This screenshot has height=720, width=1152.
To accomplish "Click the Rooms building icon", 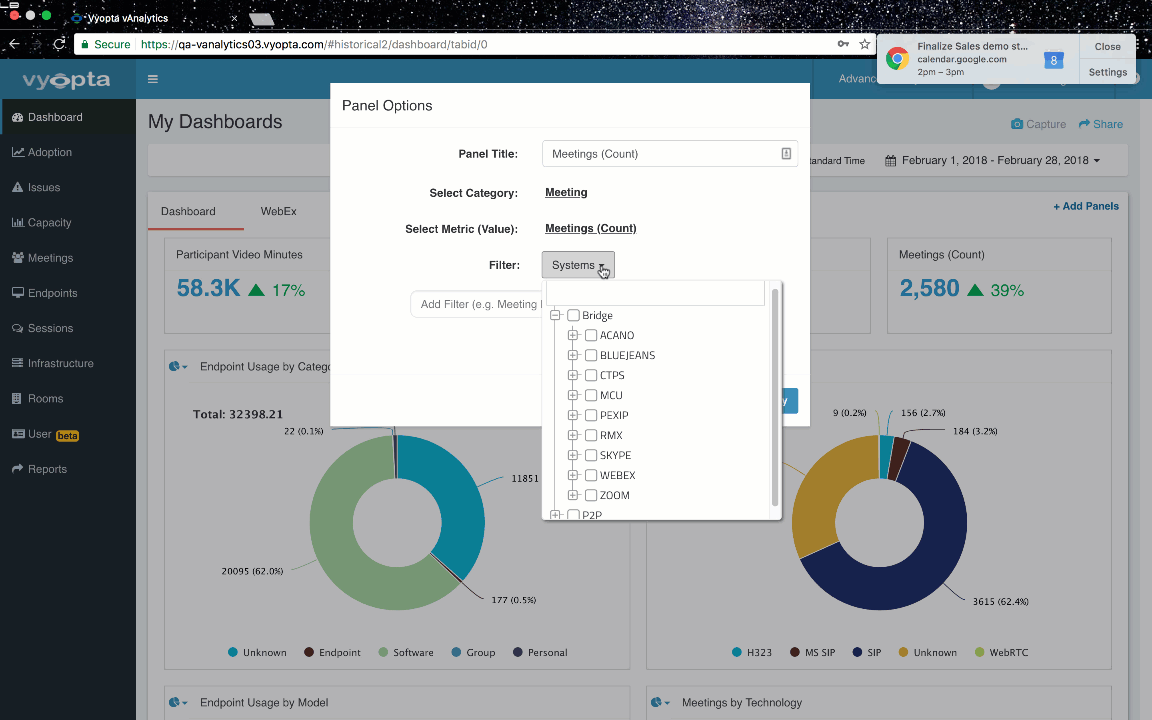I will (x=18, y=399).
